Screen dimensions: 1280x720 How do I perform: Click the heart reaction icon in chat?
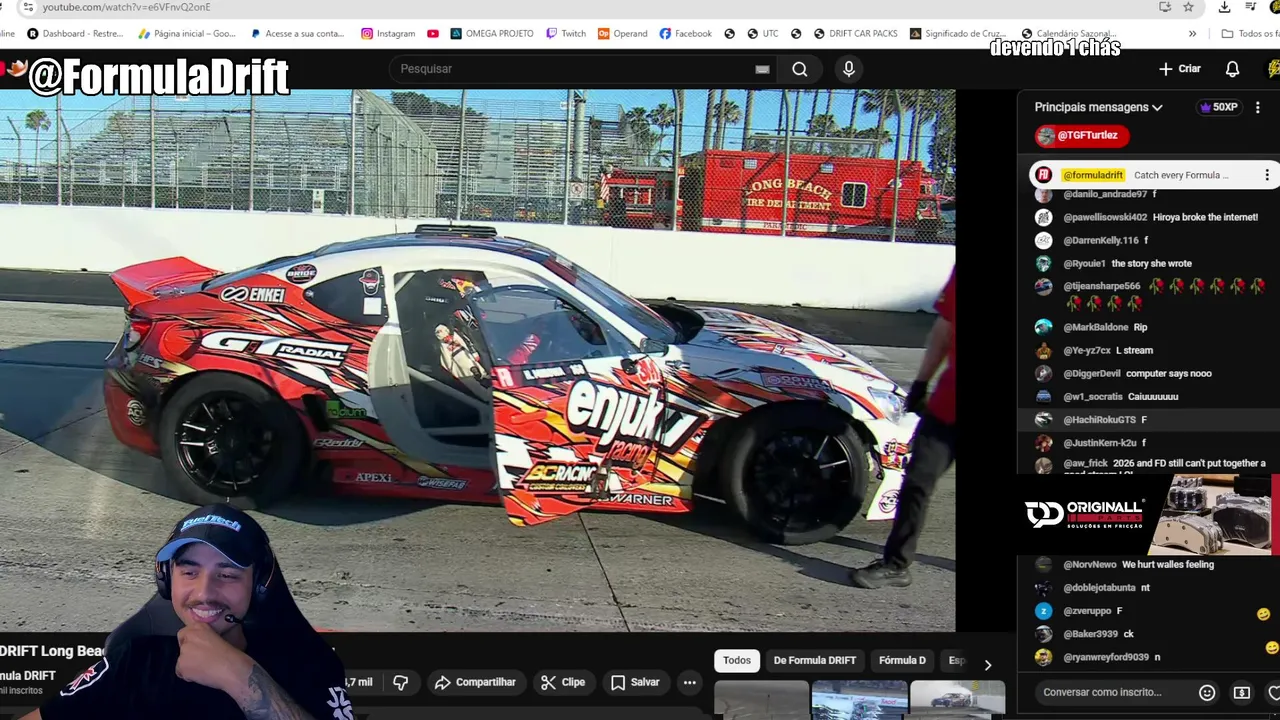tap(1274, 692)
